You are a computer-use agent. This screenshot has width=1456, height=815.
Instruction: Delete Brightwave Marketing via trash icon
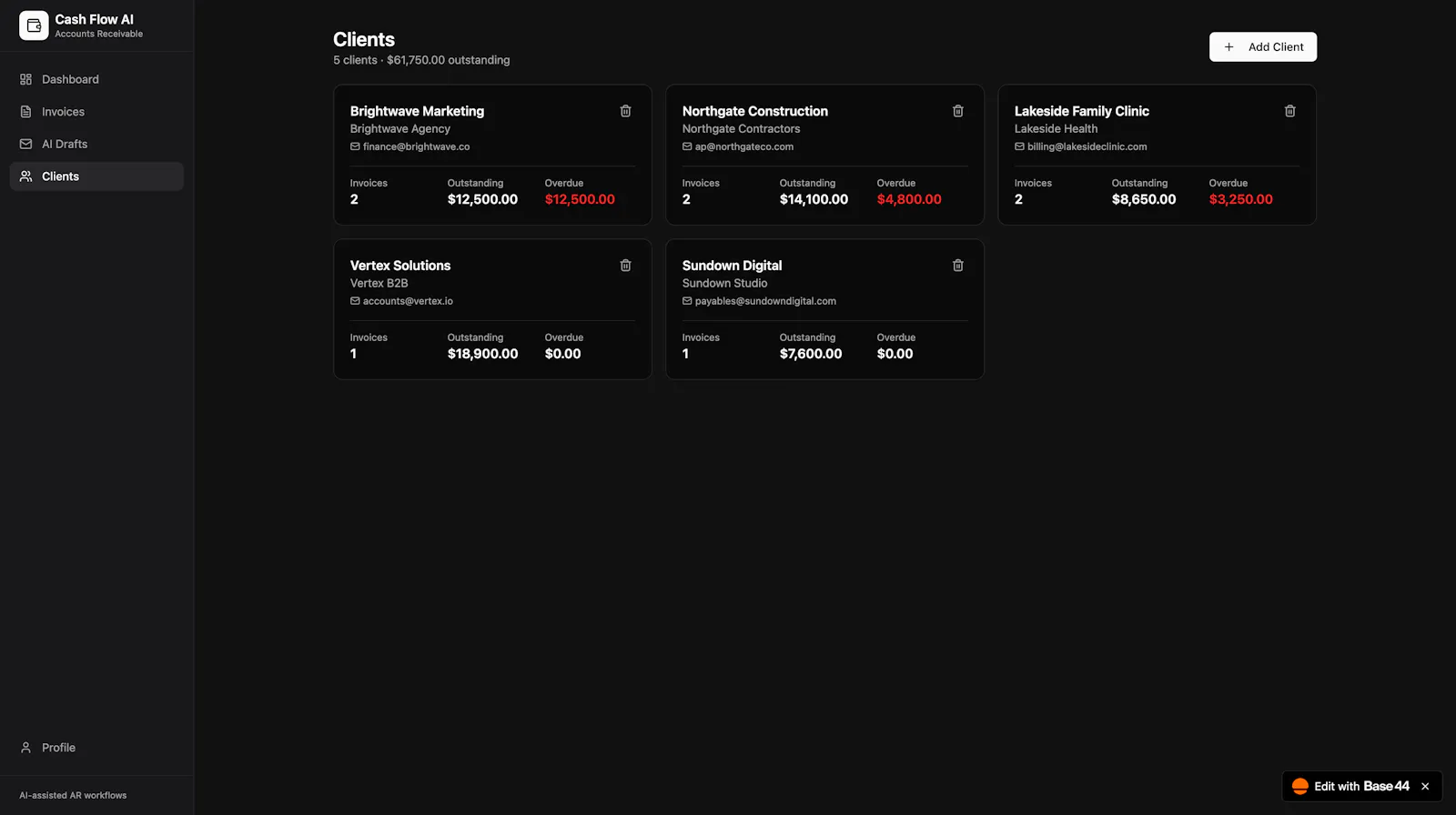[x=625, y=111]
